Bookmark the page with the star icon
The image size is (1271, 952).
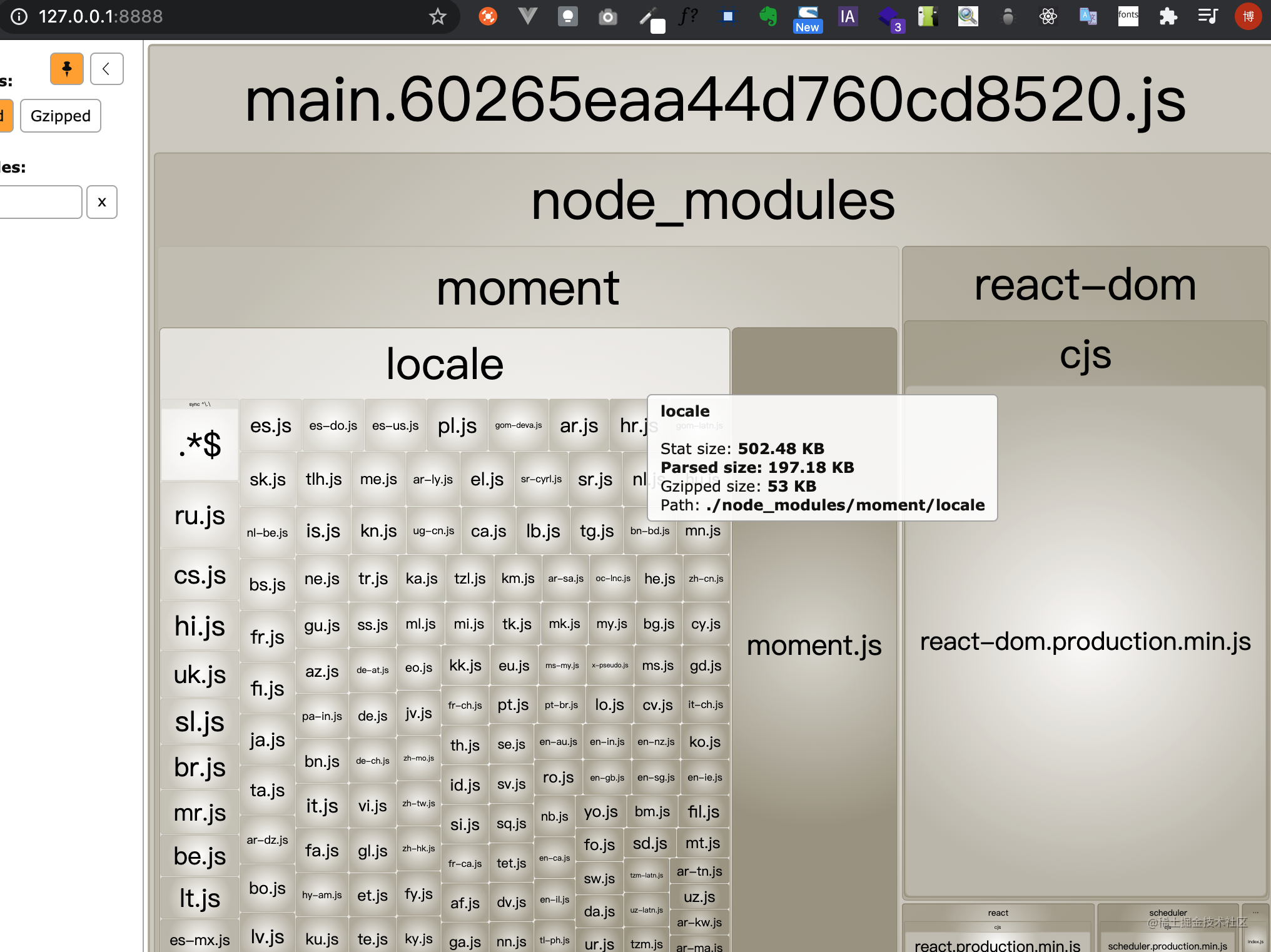pyautogui.click(x=438, y=16)
